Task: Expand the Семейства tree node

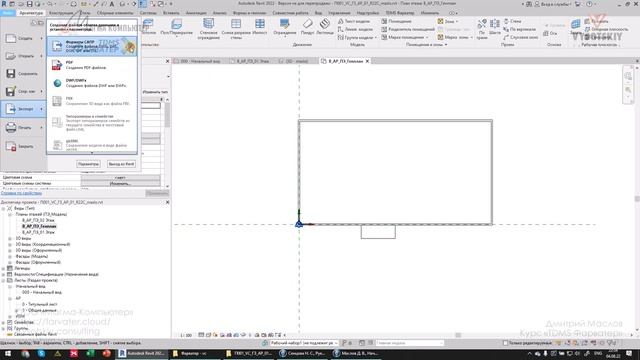Action: 4,322
